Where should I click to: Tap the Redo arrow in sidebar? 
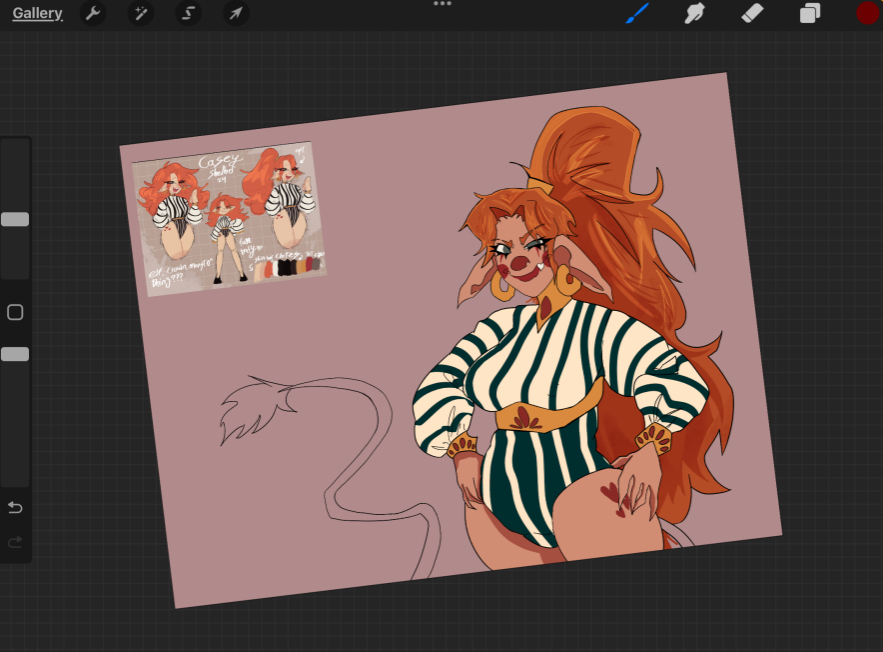pyautogui.click(x=15, y=542)
